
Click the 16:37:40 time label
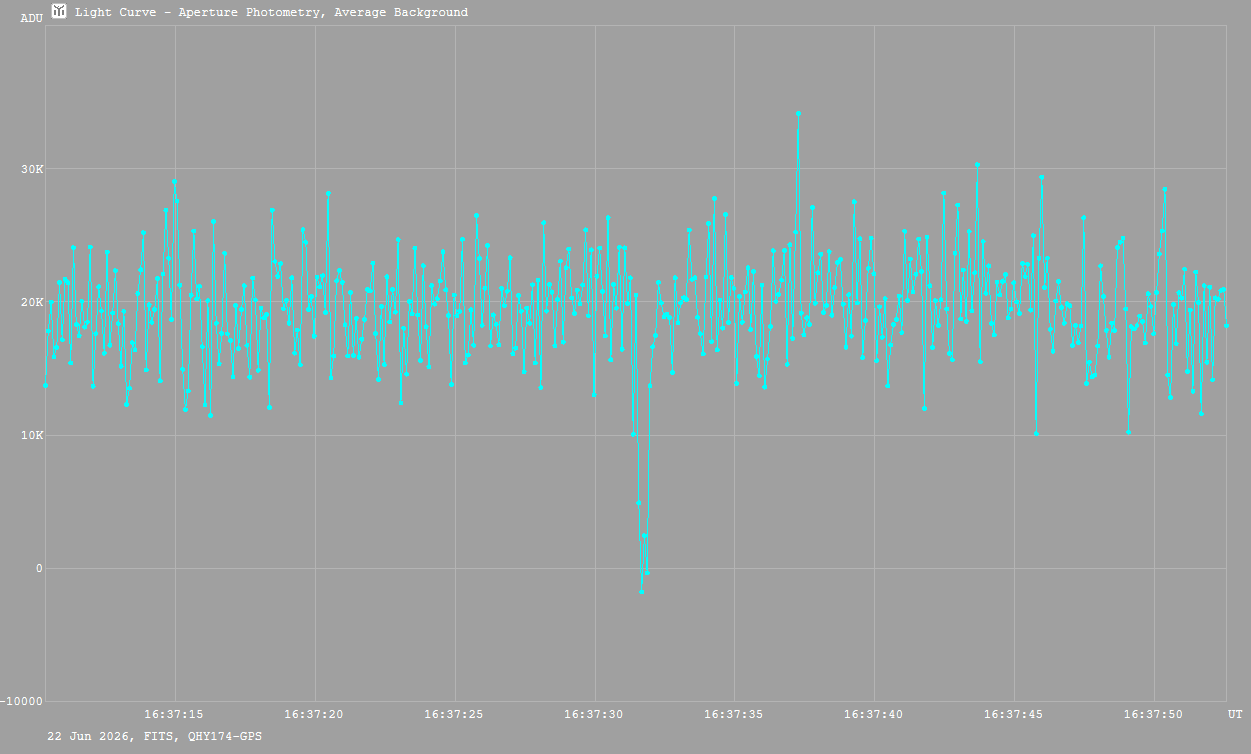click(874, 714)
